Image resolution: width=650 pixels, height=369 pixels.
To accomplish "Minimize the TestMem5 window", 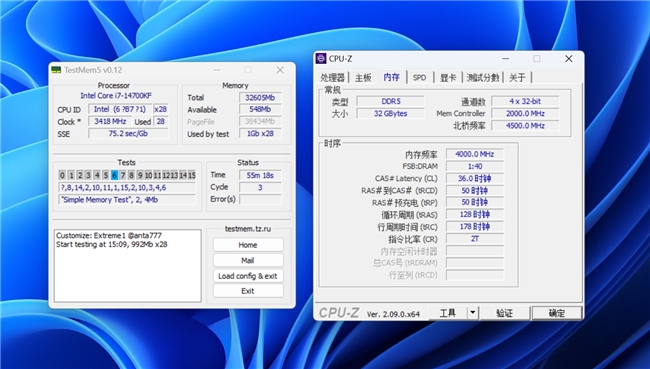I will click(217, 70).
